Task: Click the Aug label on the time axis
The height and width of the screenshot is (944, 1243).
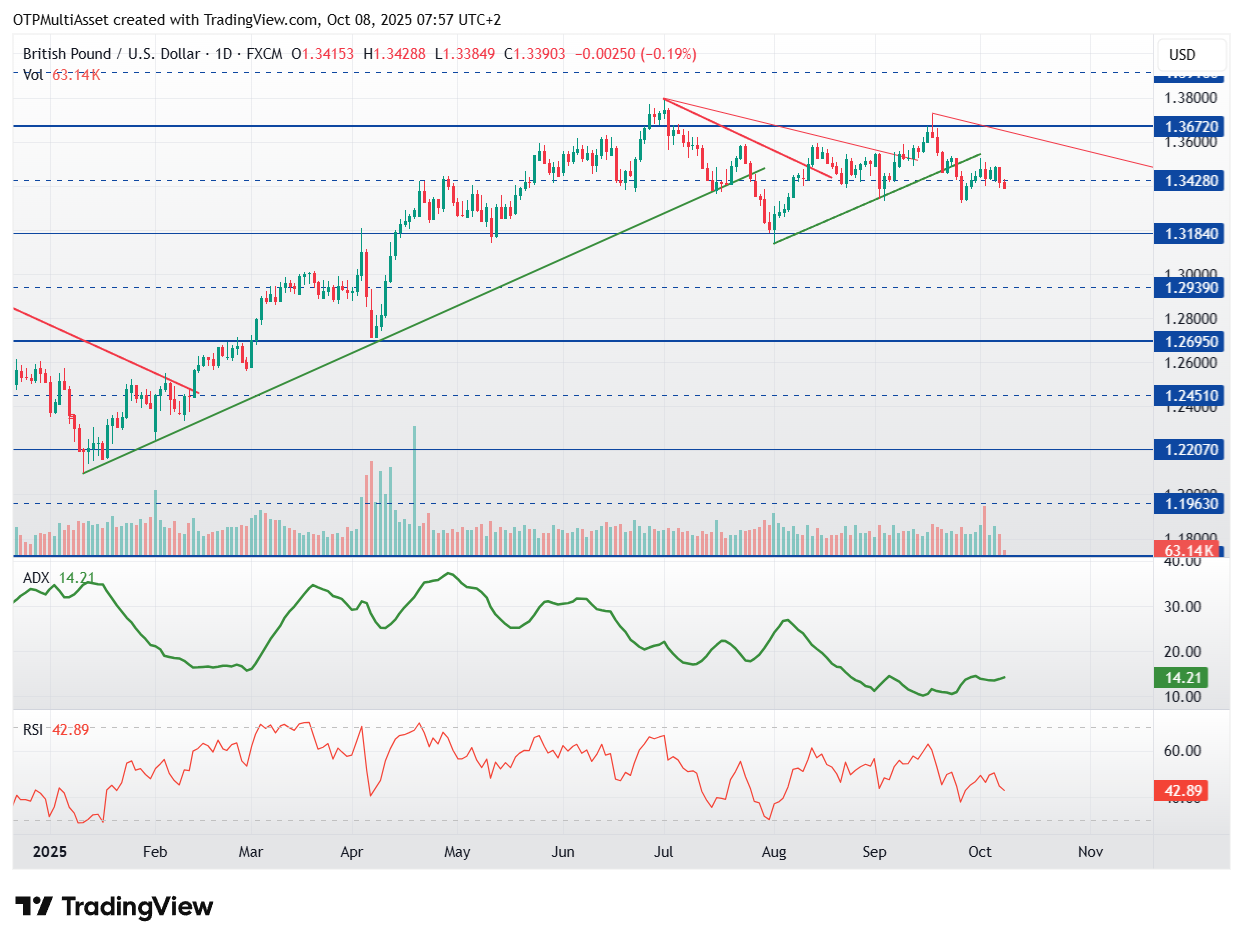Action: tap(772, 852)
